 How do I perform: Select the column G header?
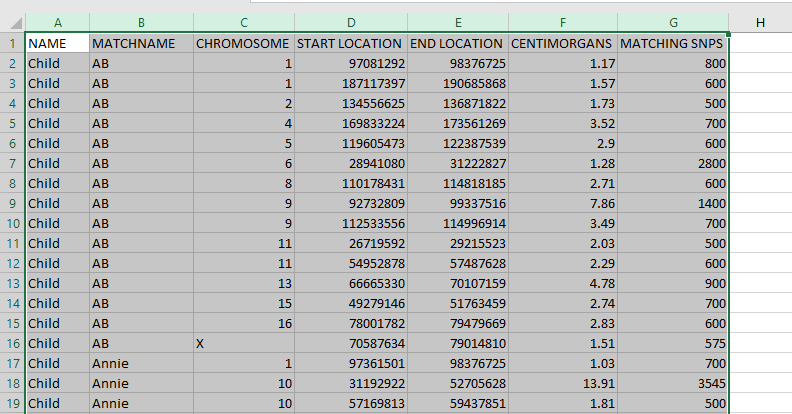673,22
